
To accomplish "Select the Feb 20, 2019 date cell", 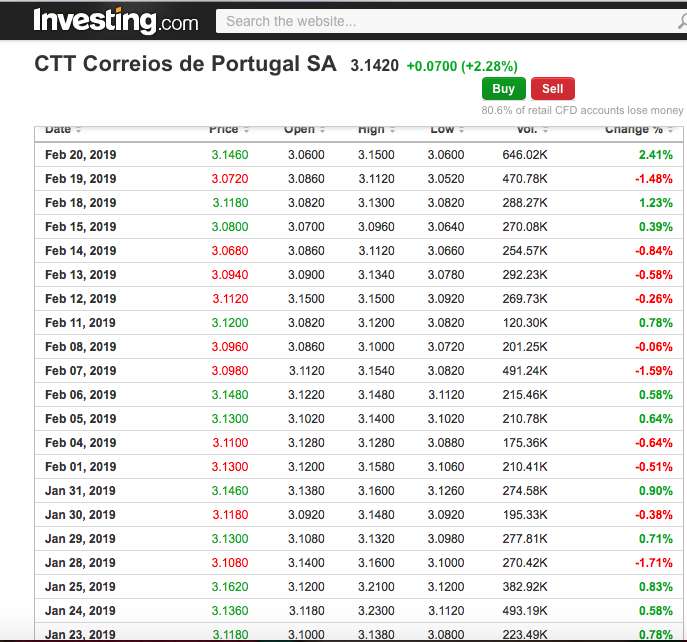I will click(81, 155).
